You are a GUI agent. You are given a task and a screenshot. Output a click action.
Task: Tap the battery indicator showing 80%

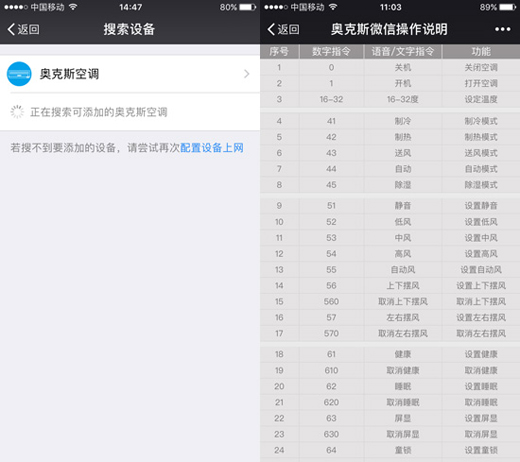click(x=238, y=7)
